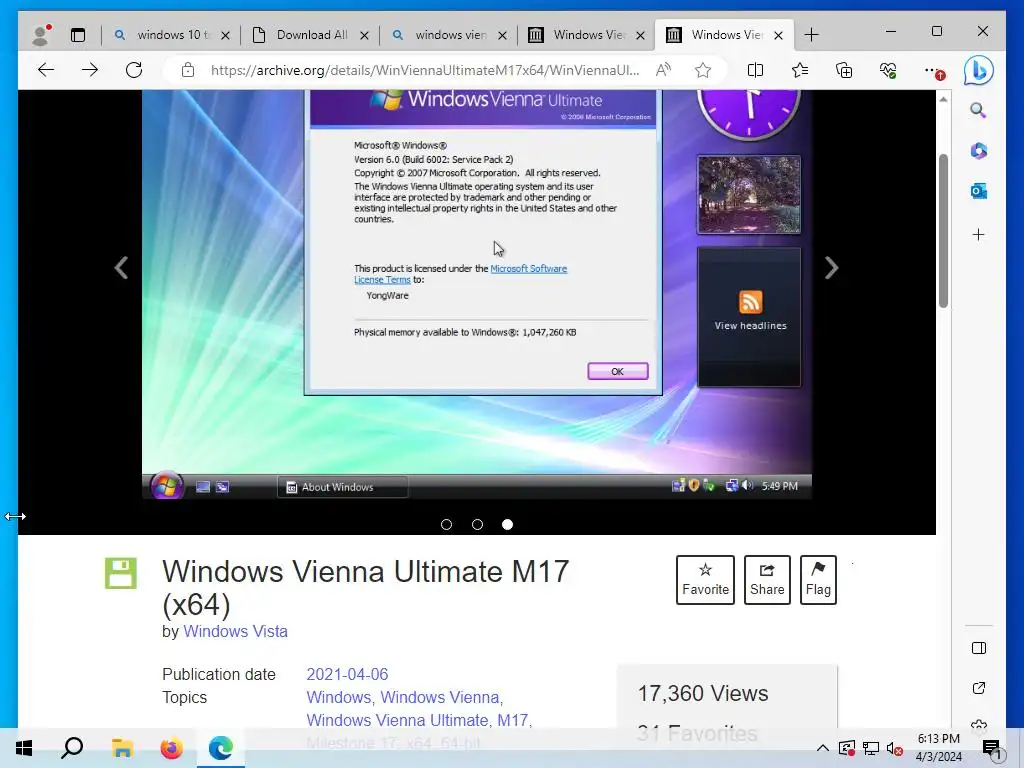The image size is (1024, 768).
Task: Click the Vienna screenshot in the carousel
Action: point(477,295)
